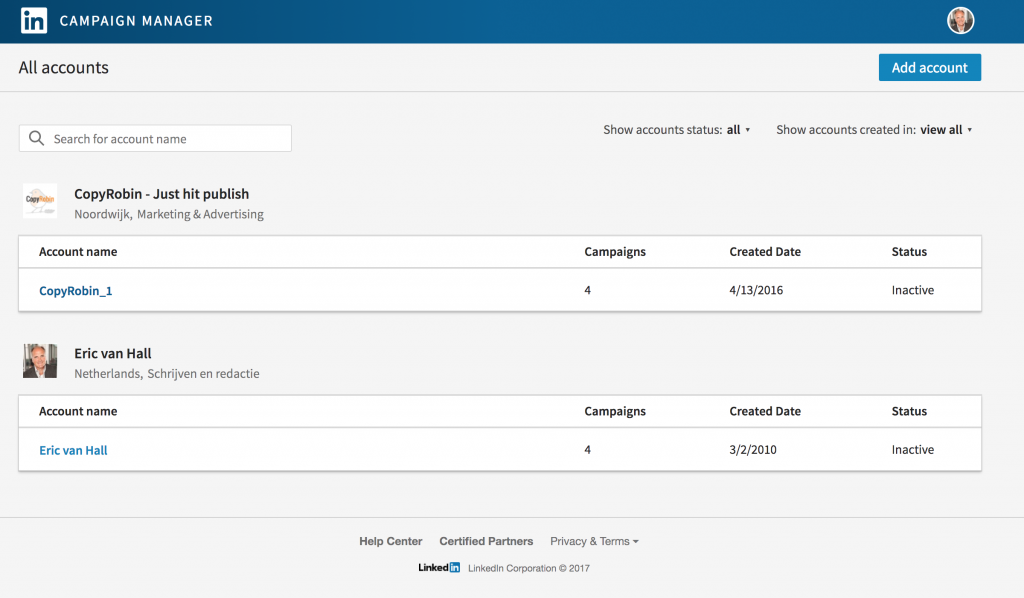This screenshot has height=598, width=1024.
Task: Click the LinkedIn logo icon
Action: pyautogui.click(x=34, y=21)
